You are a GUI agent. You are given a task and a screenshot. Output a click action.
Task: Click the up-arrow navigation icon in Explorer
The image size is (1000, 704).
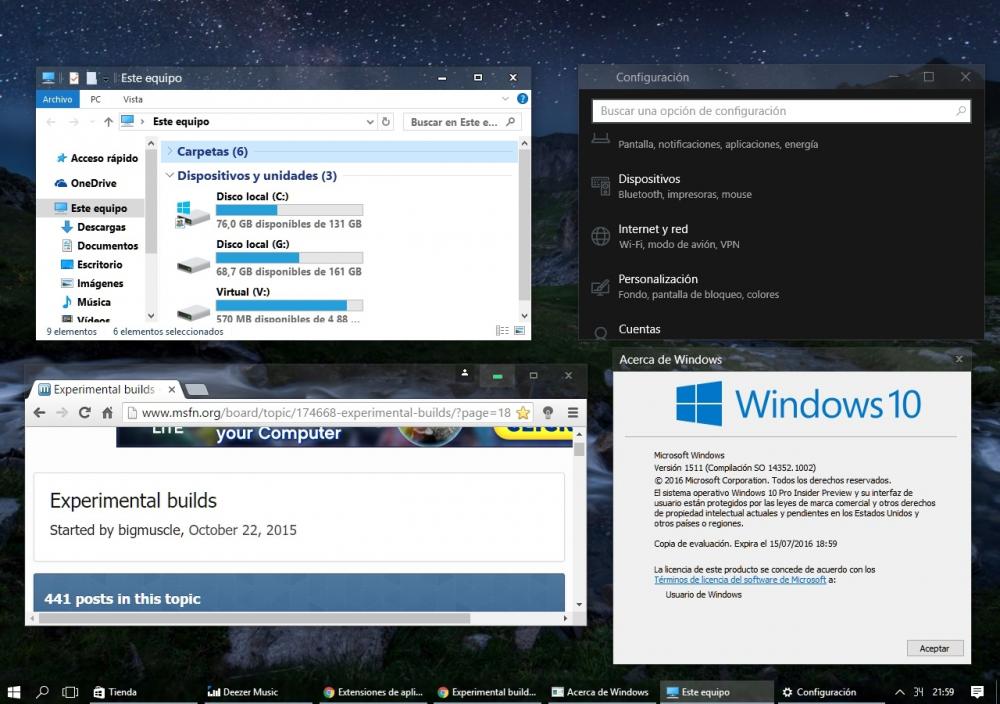point(108,122)
